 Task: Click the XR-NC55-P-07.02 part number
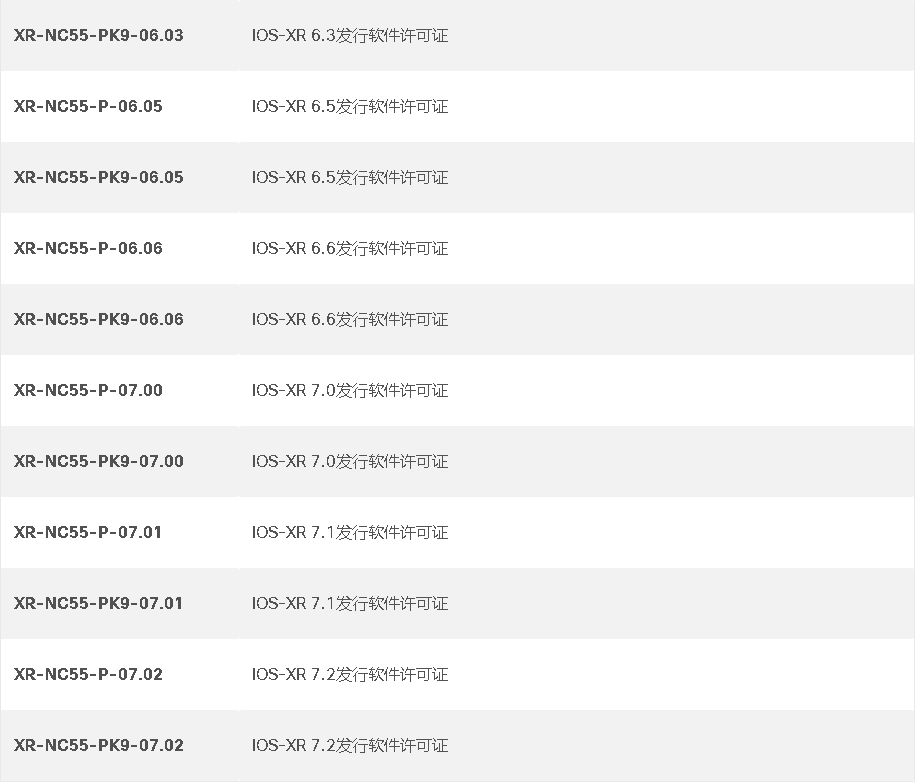pyautogui.click(x=88, y=675)
